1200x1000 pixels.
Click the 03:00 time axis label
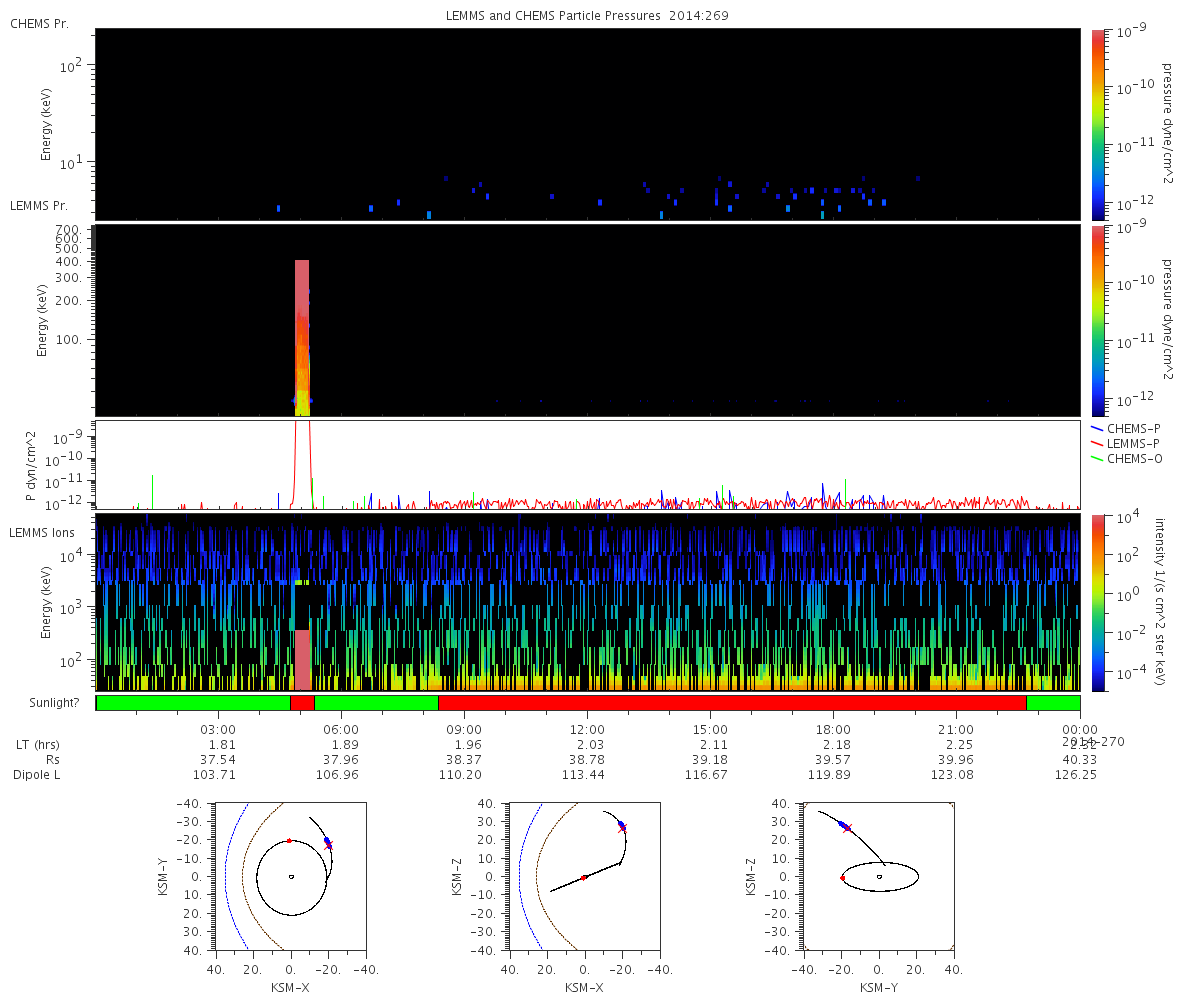coord(218,730)
